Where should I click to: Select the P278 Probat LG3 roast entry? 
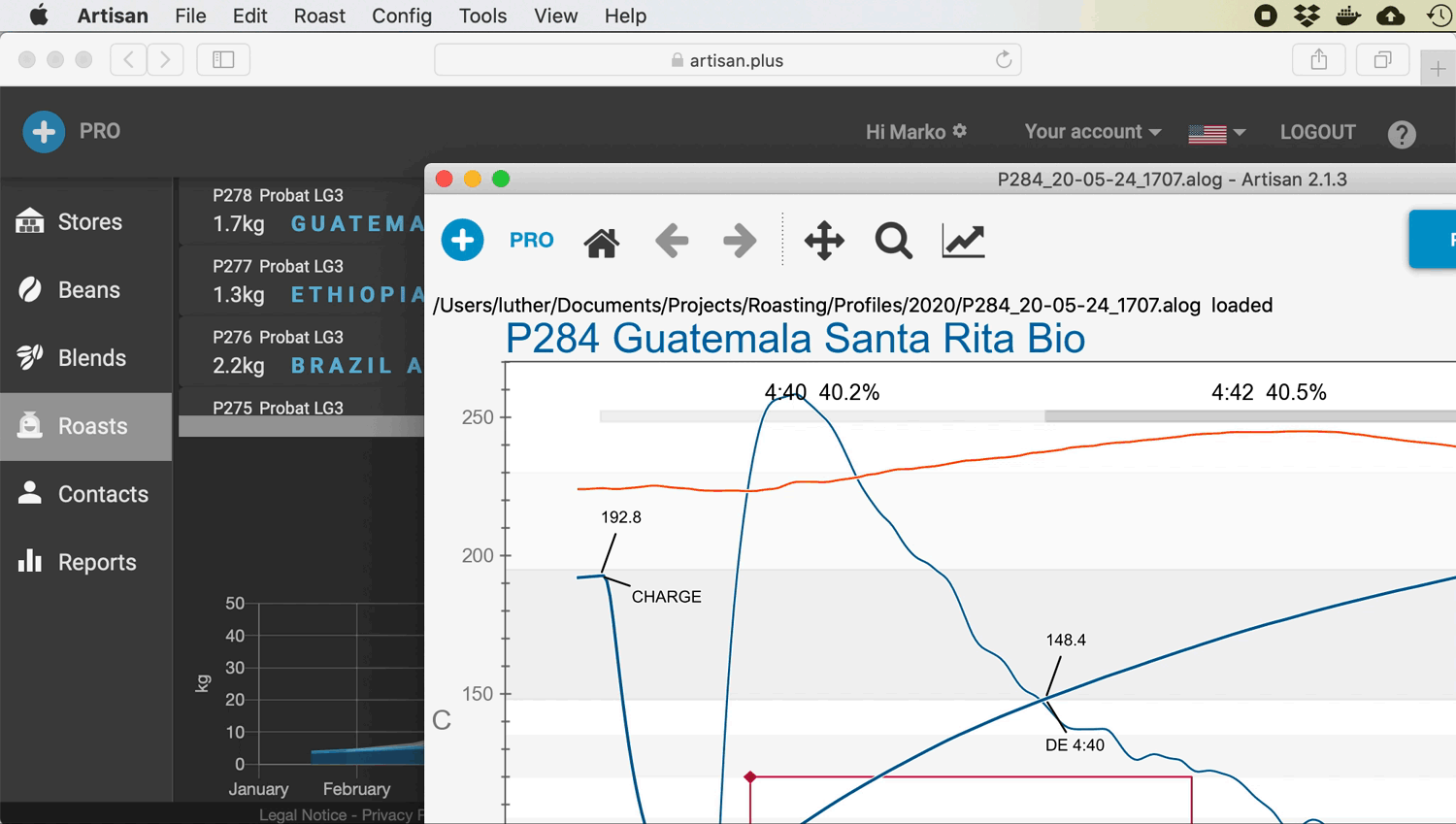pos(302,211)
